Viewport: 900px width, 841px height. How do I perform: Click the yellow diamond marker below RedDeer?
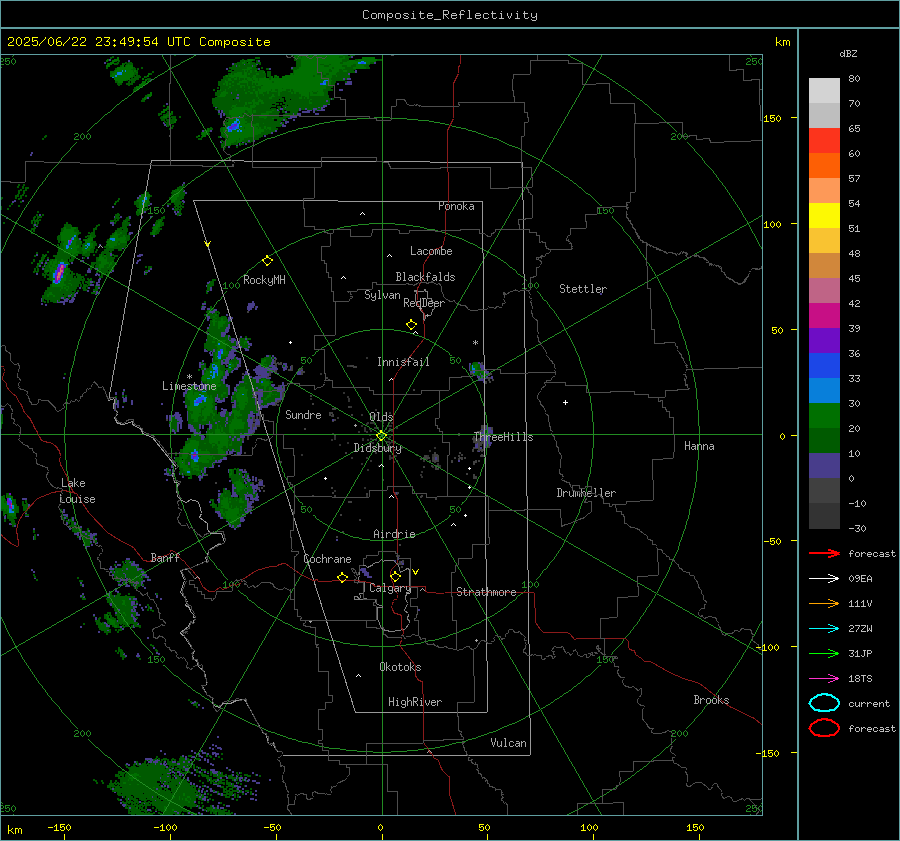(x=411, y=325)
